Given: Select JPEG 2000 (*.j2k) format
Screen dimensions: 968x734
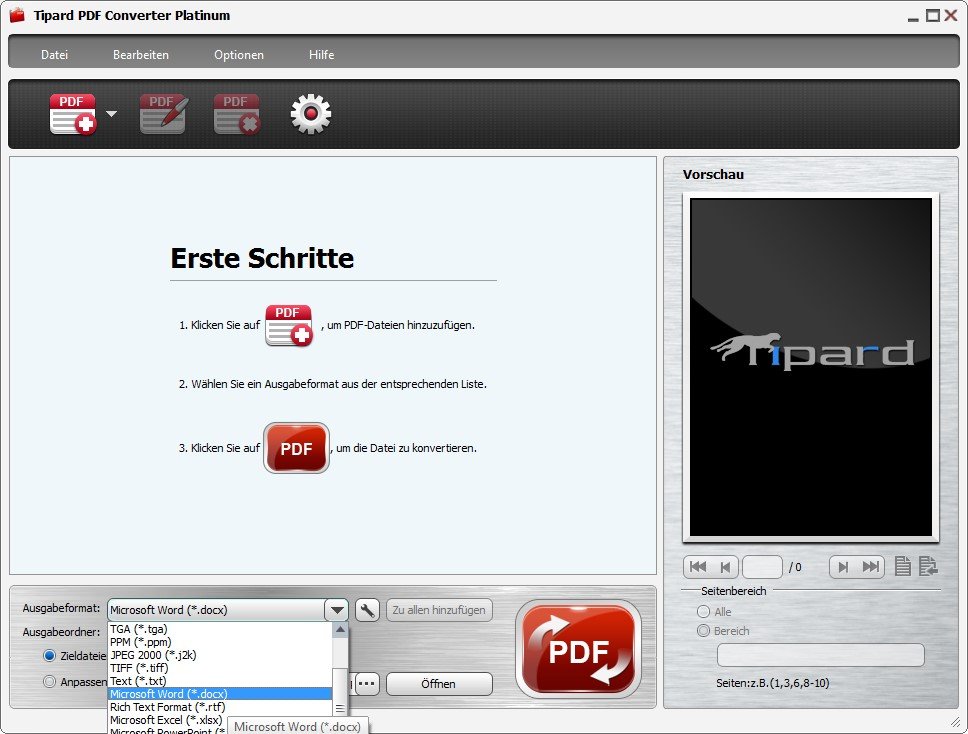Looking at the screenshot, I should click(220, 655).
